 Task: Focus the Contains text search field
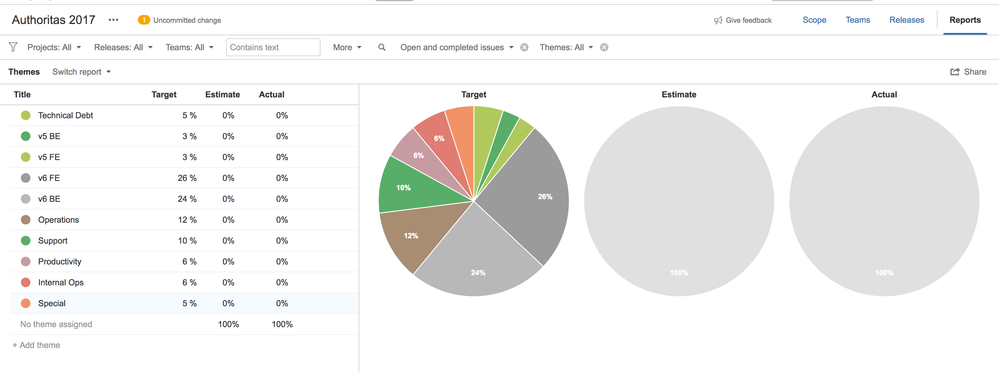pyautogui.click(x=273, y=47)
